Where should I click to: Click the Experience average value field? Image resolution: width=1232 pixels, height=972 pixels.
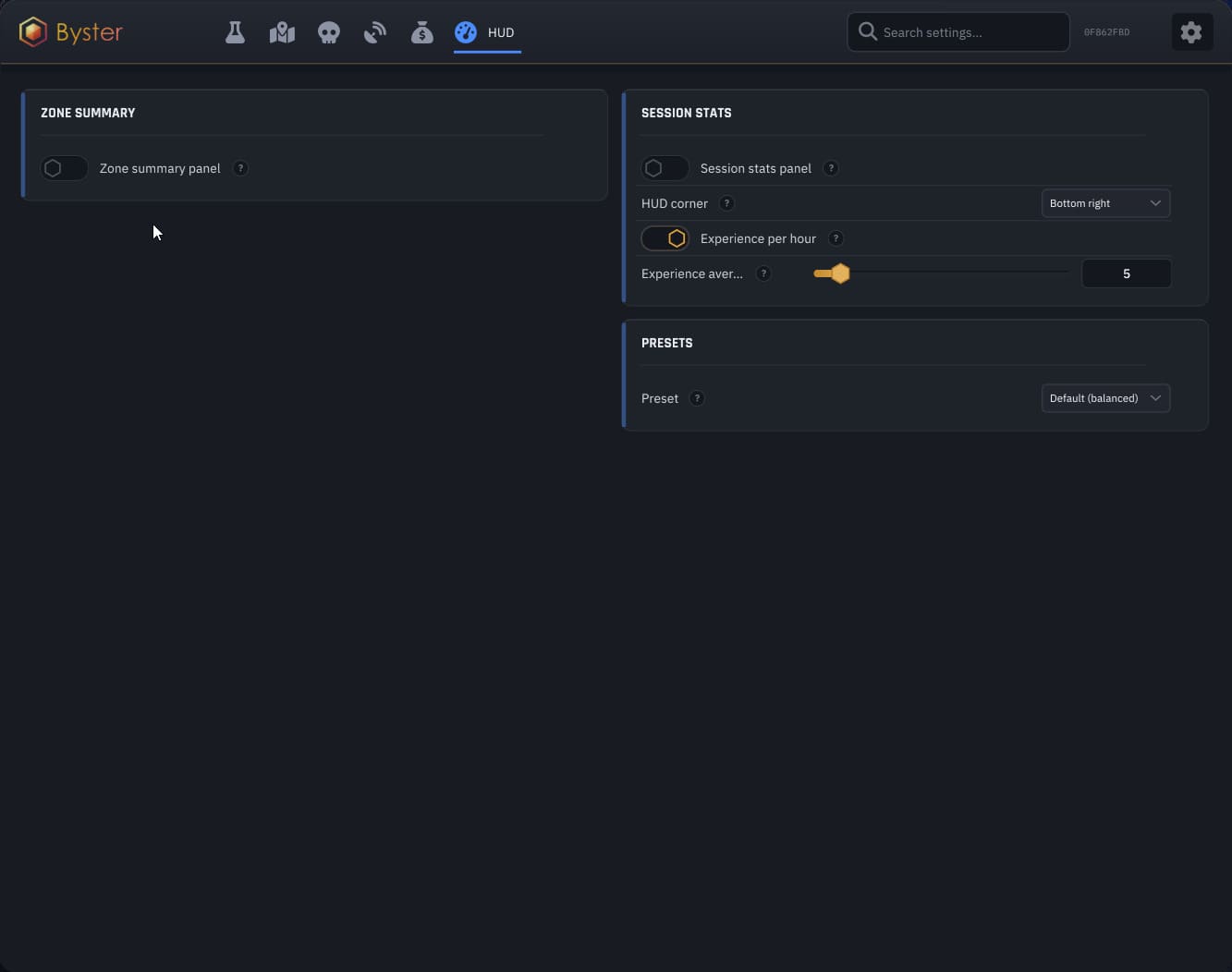point(1126,273)
